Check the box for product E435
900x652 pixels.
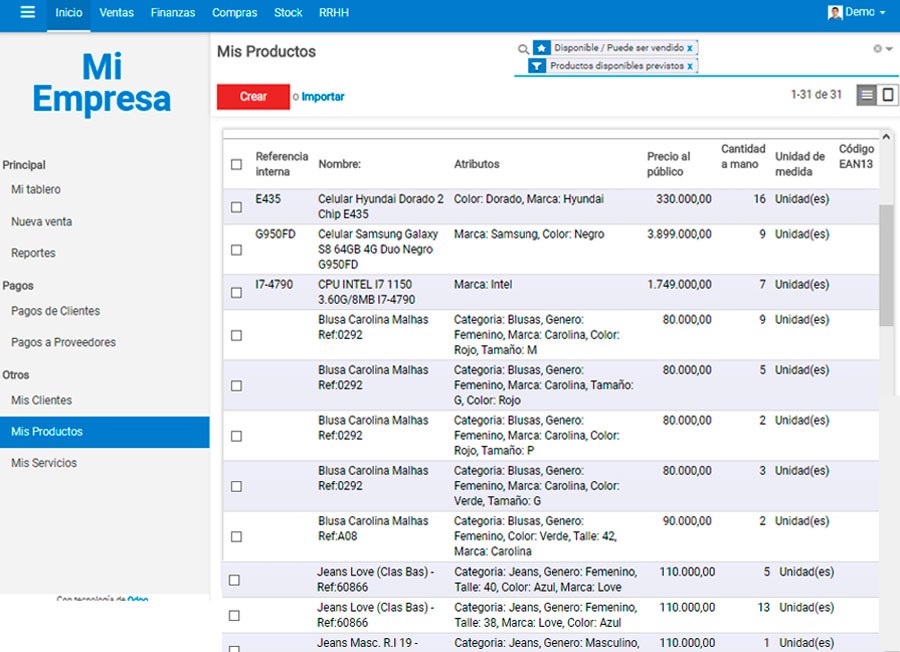tap(236, 207)
